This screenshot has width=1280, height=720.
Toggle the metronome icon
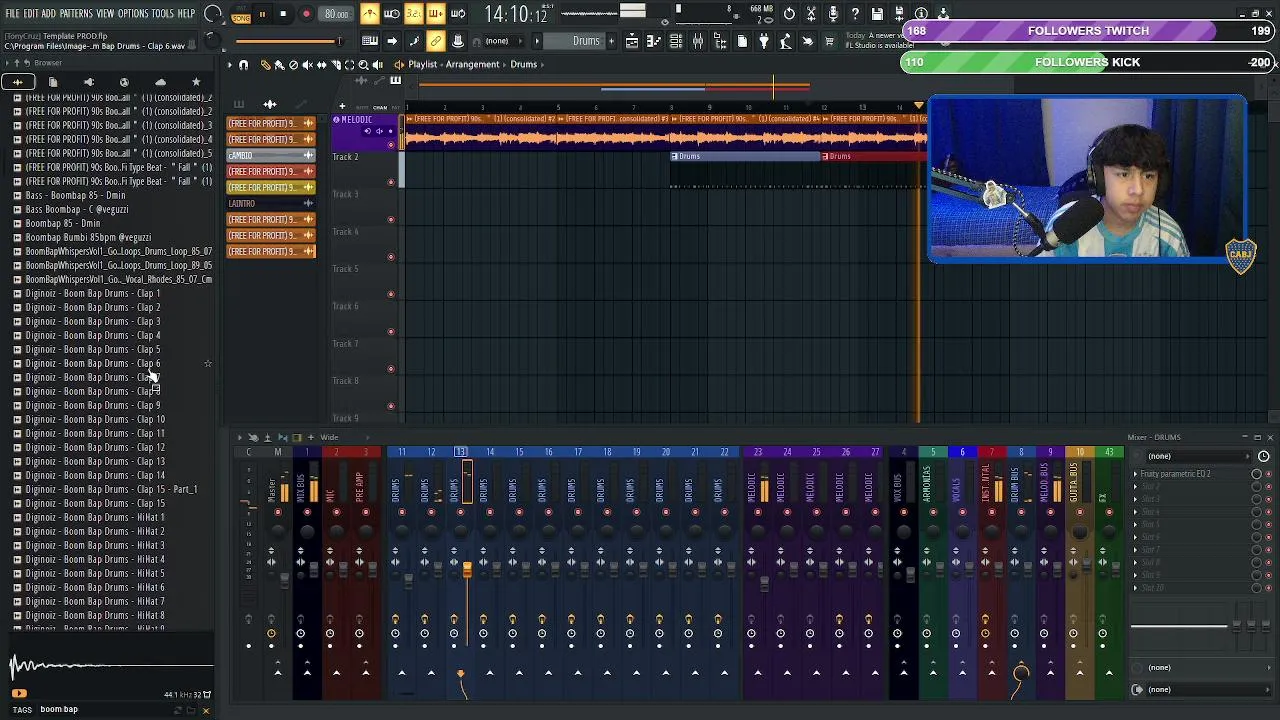point(370,14)
